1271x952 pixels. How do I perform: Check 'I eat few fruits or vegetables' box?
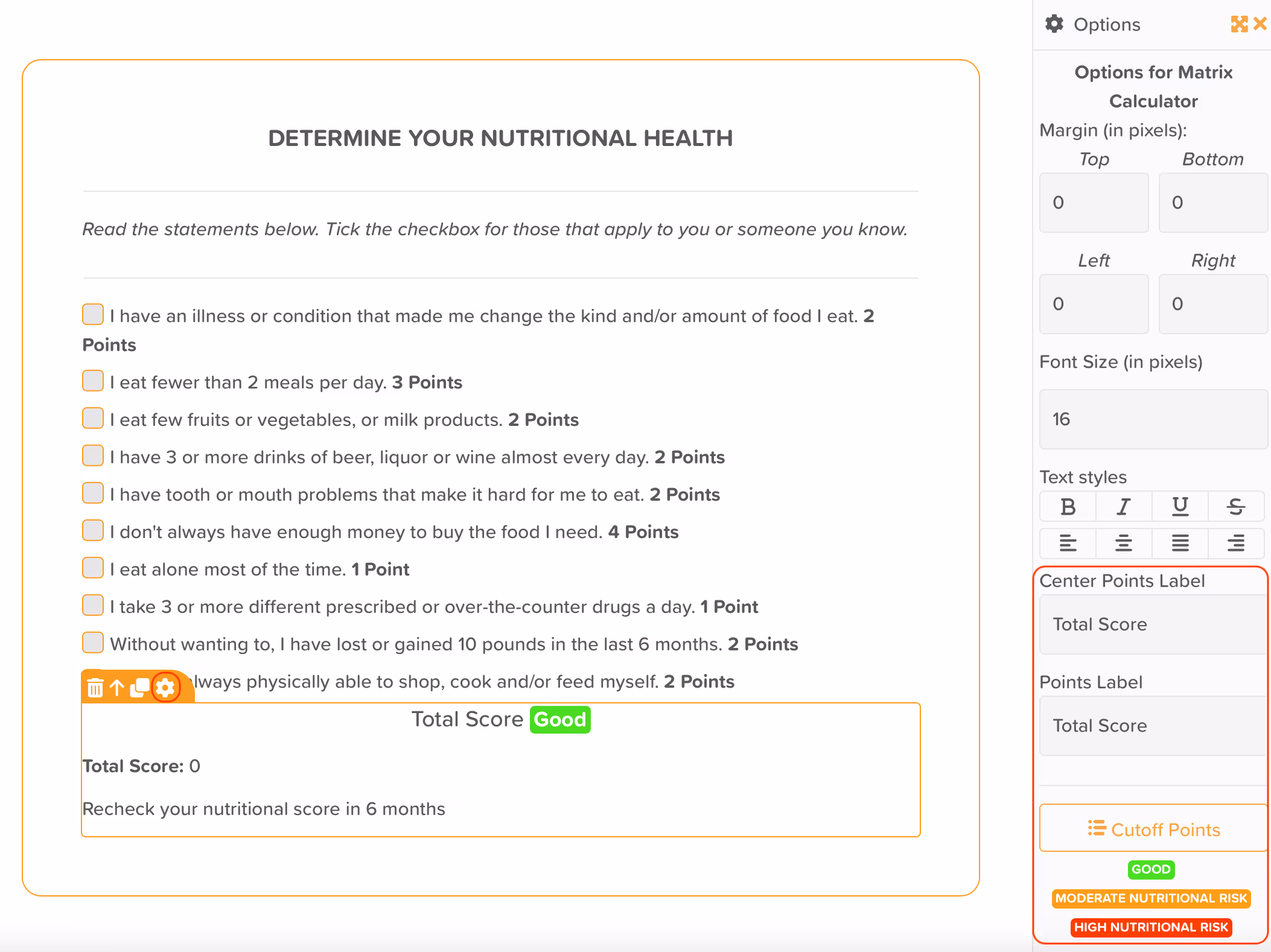93,418
